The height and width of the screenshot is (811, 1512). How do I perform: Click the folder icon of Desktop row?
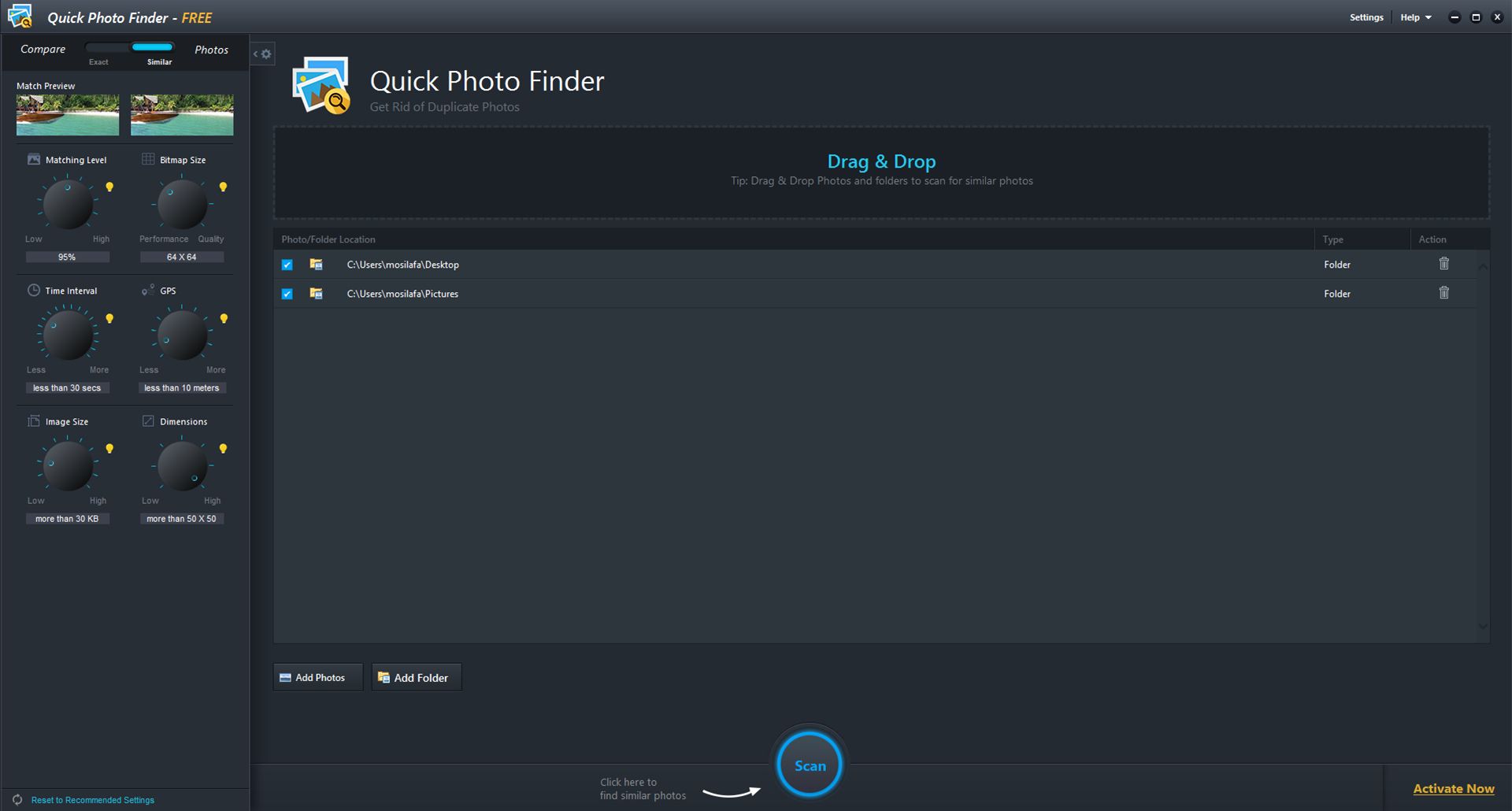coord(316,265)
